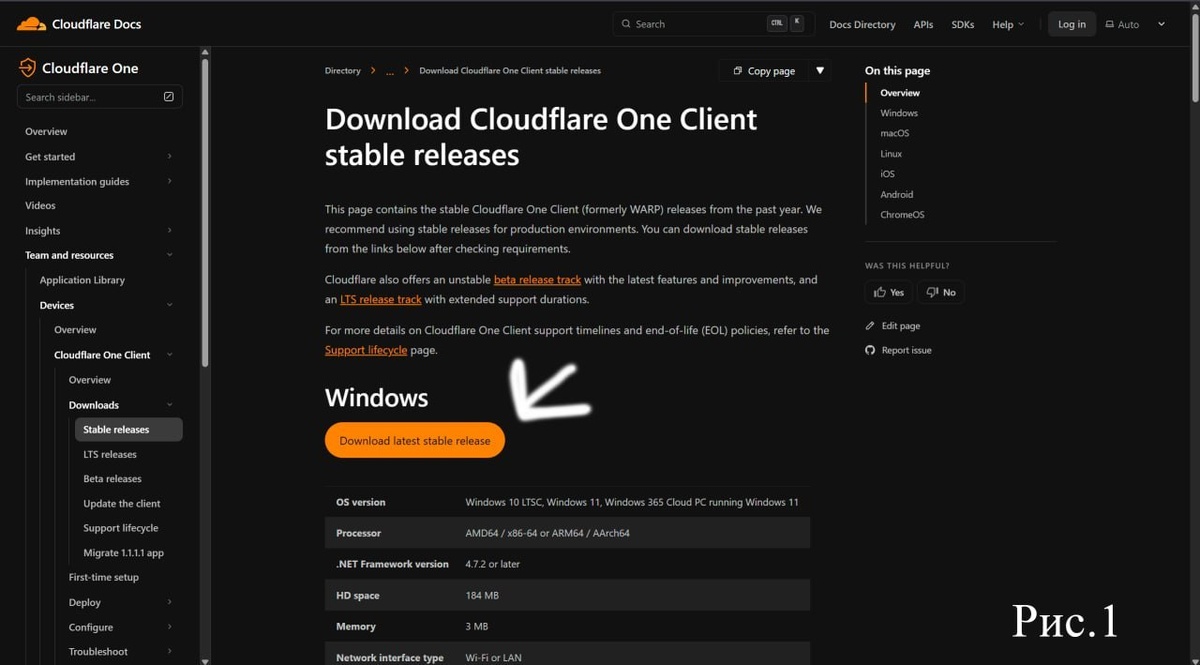Screen dimensions: 1200x665
Task: Open Migrate 1.1.1.1 app sidebar item
Action: (123, 553)
